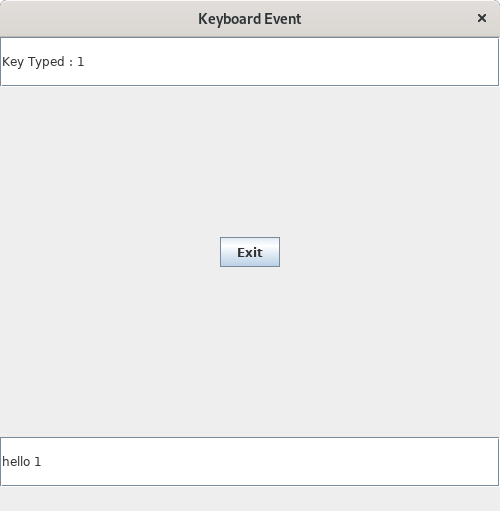500x511 pixels.
Task: Click empty gray panel below the Exit button
Action: click(x=250, y=350)
